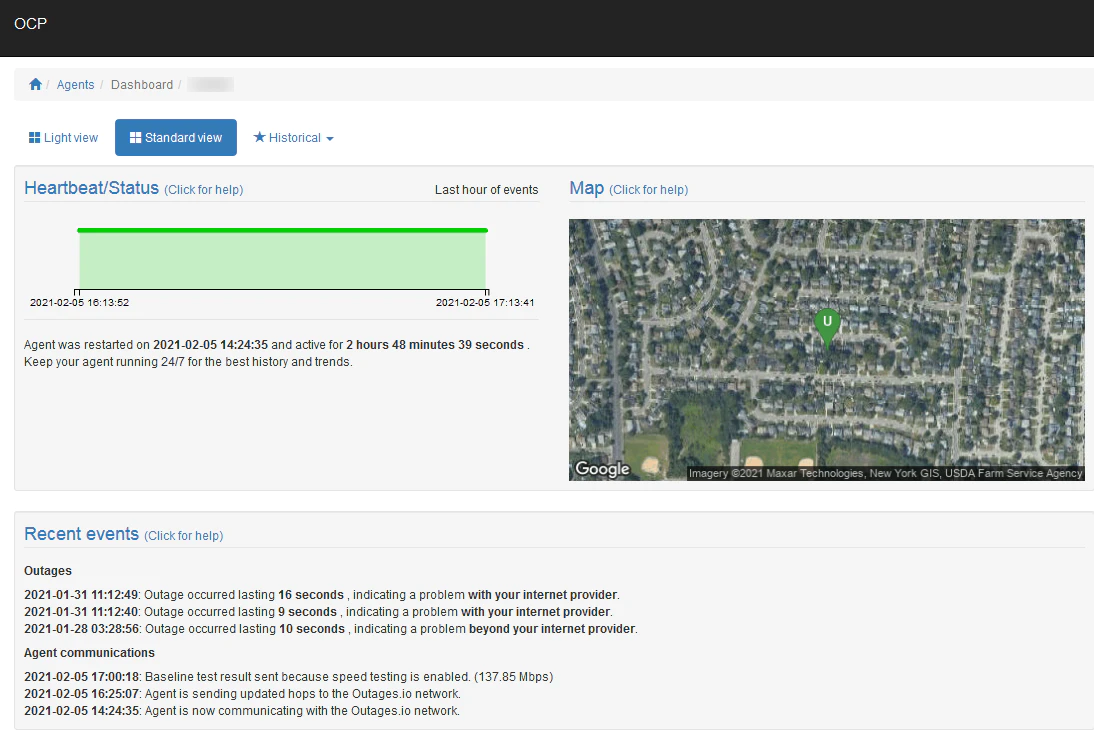Open help for the Map panel
Screen dimensions: 1094x735
pos(649,190)
